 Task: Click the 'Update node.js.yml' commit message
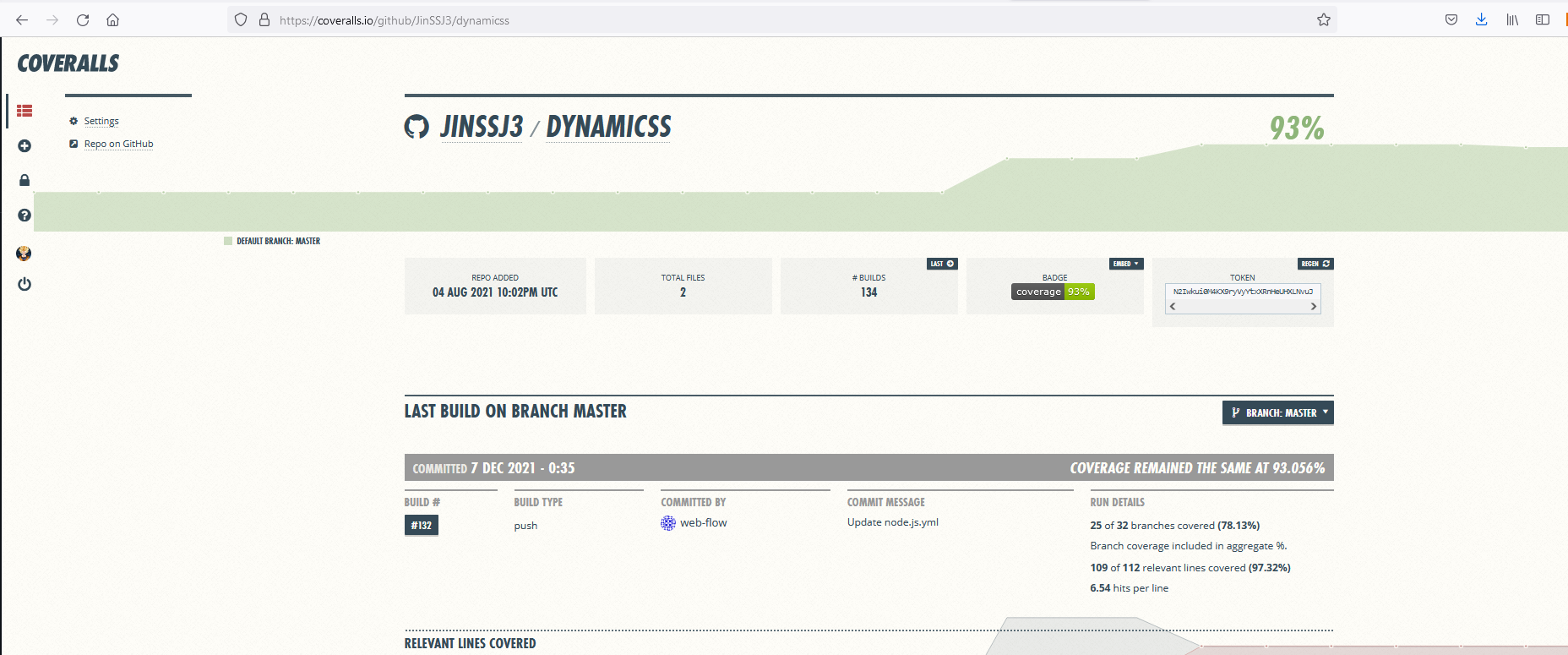coord(893,522)
